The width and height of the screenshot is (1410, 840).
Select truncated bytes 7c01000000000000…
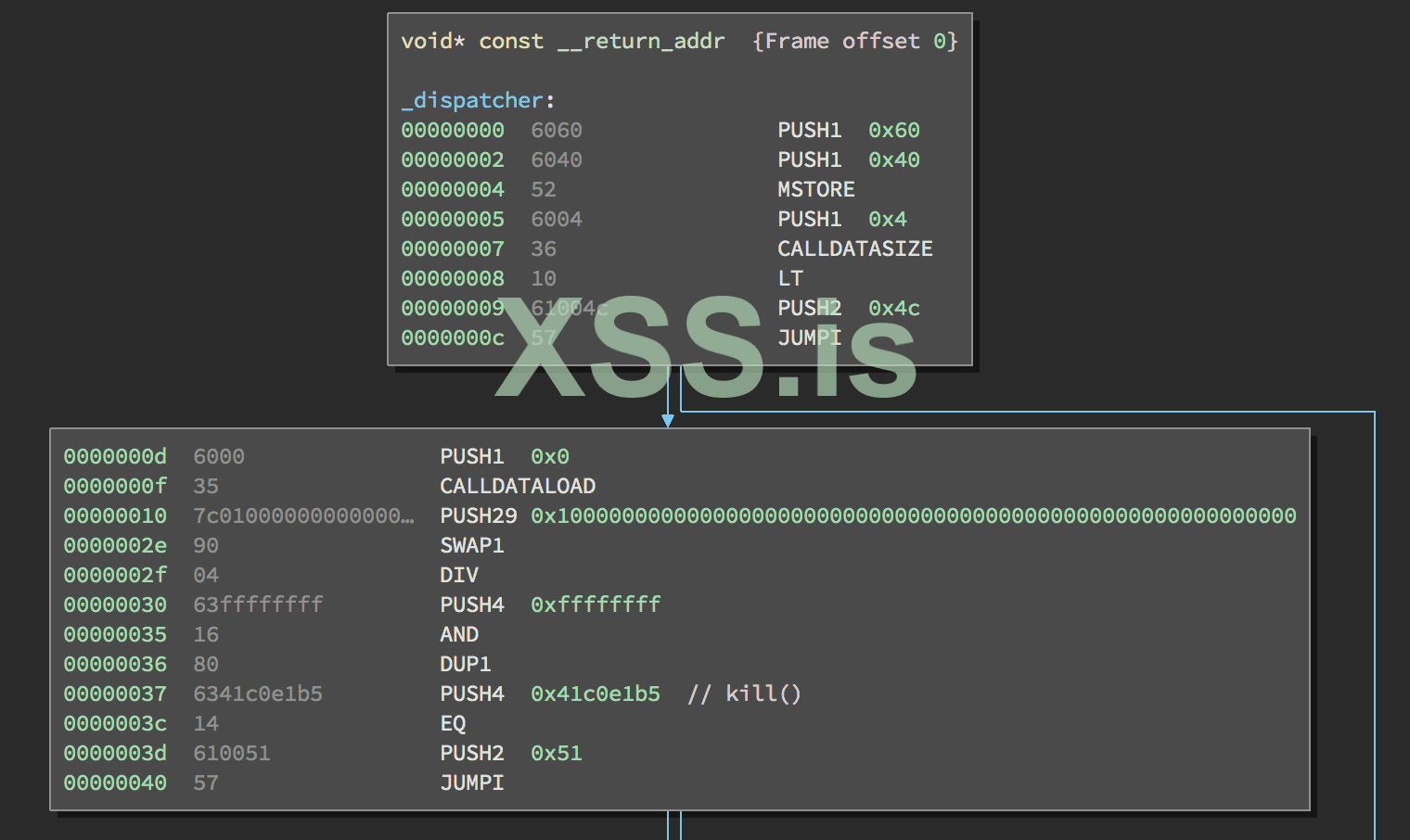303,515
